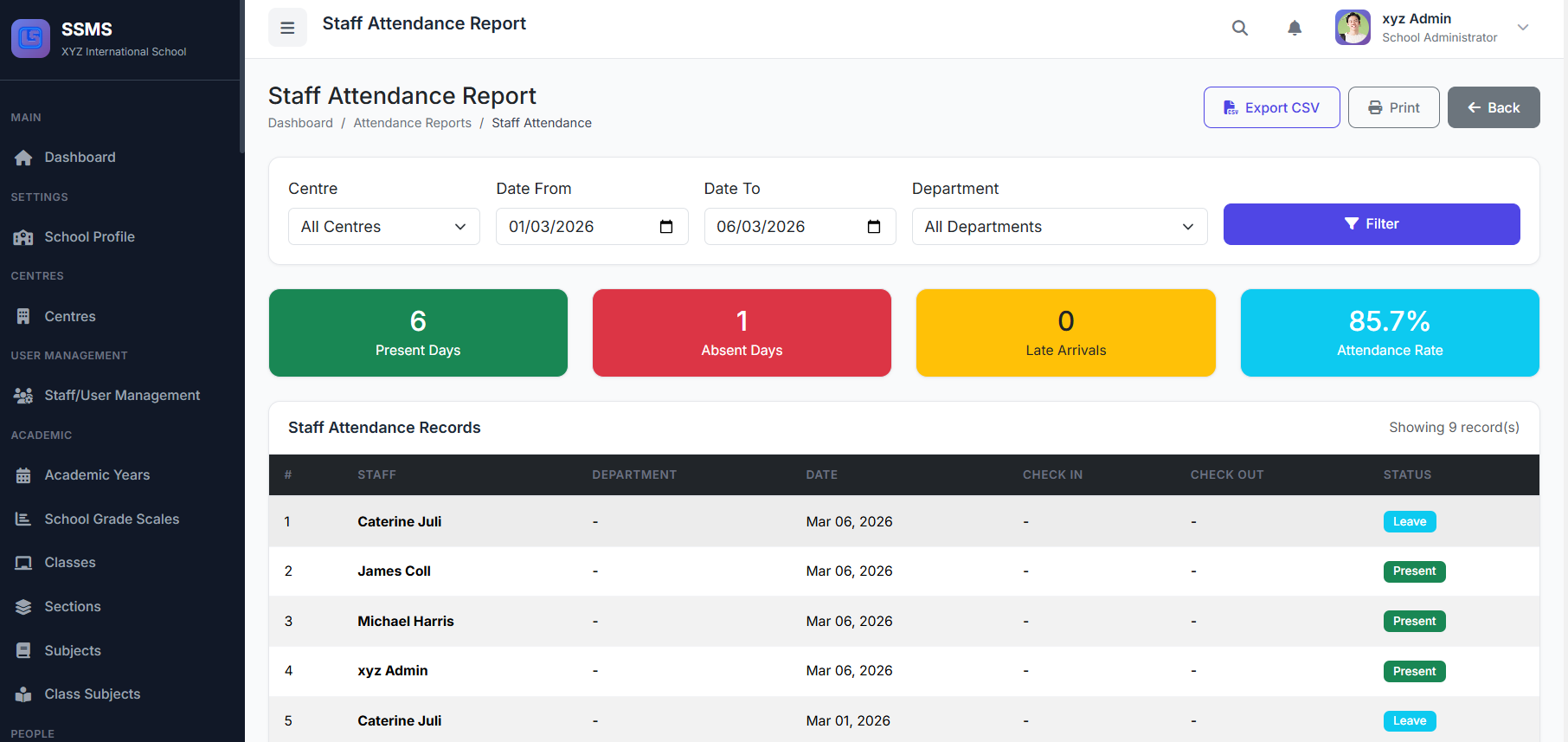1568x742 pixels.
Task: Expand the xyz Admin user menu chevron
Action: point(1523,28)
